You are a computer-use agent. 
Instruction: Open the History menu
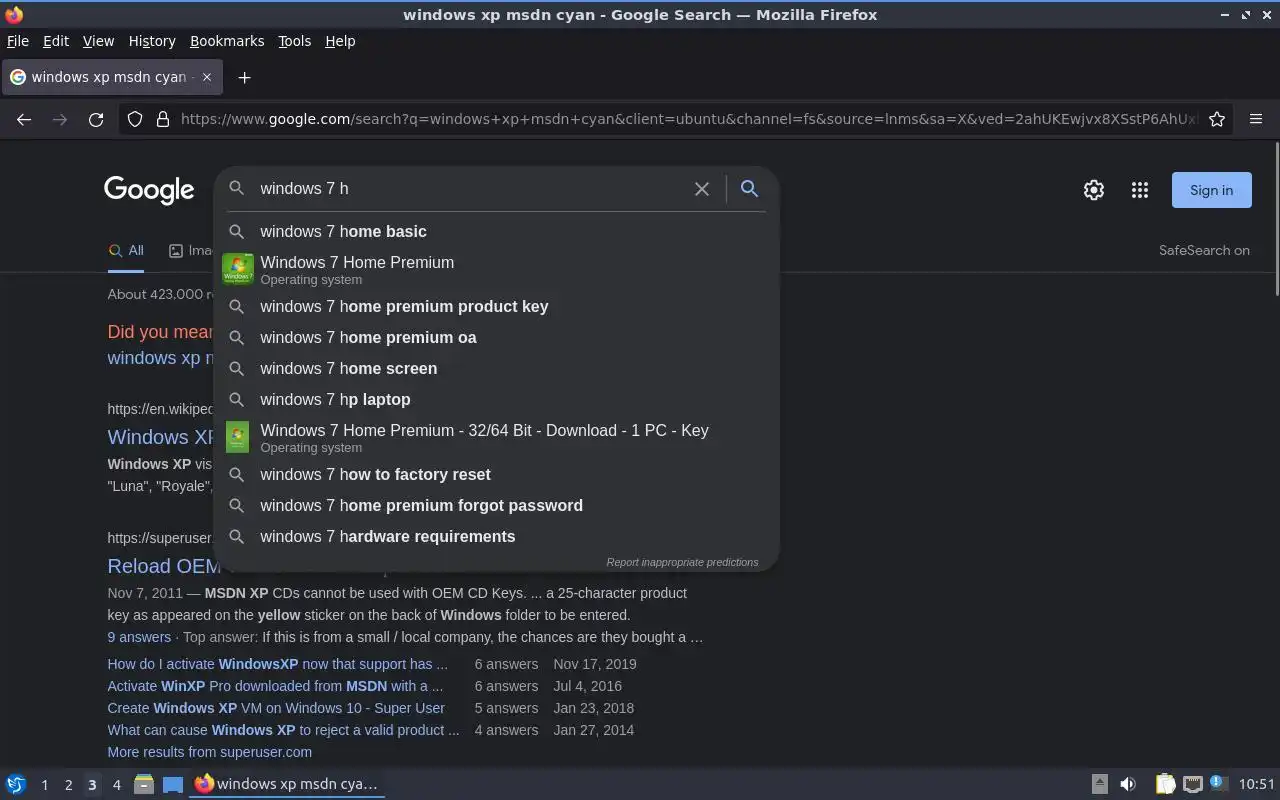pyautogui.click(x=152, y=41)
